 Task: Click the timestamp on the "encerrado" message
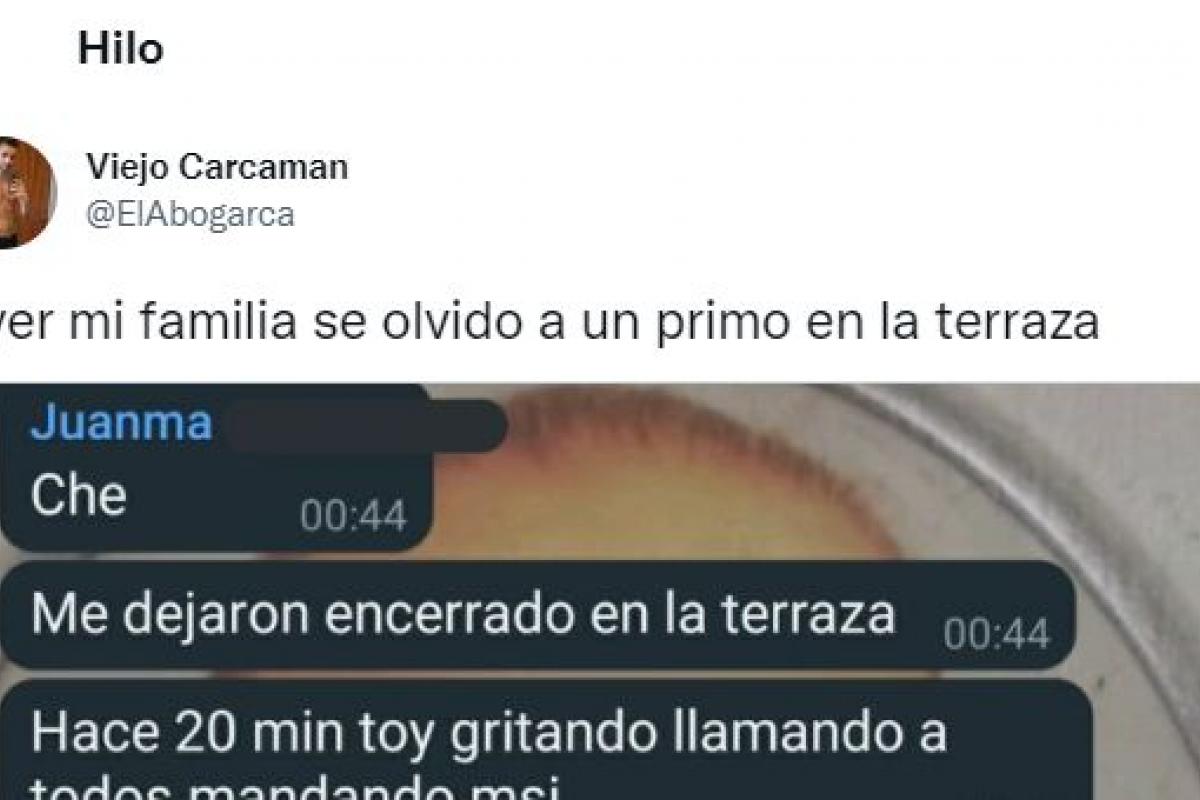[x=996, y=635]
